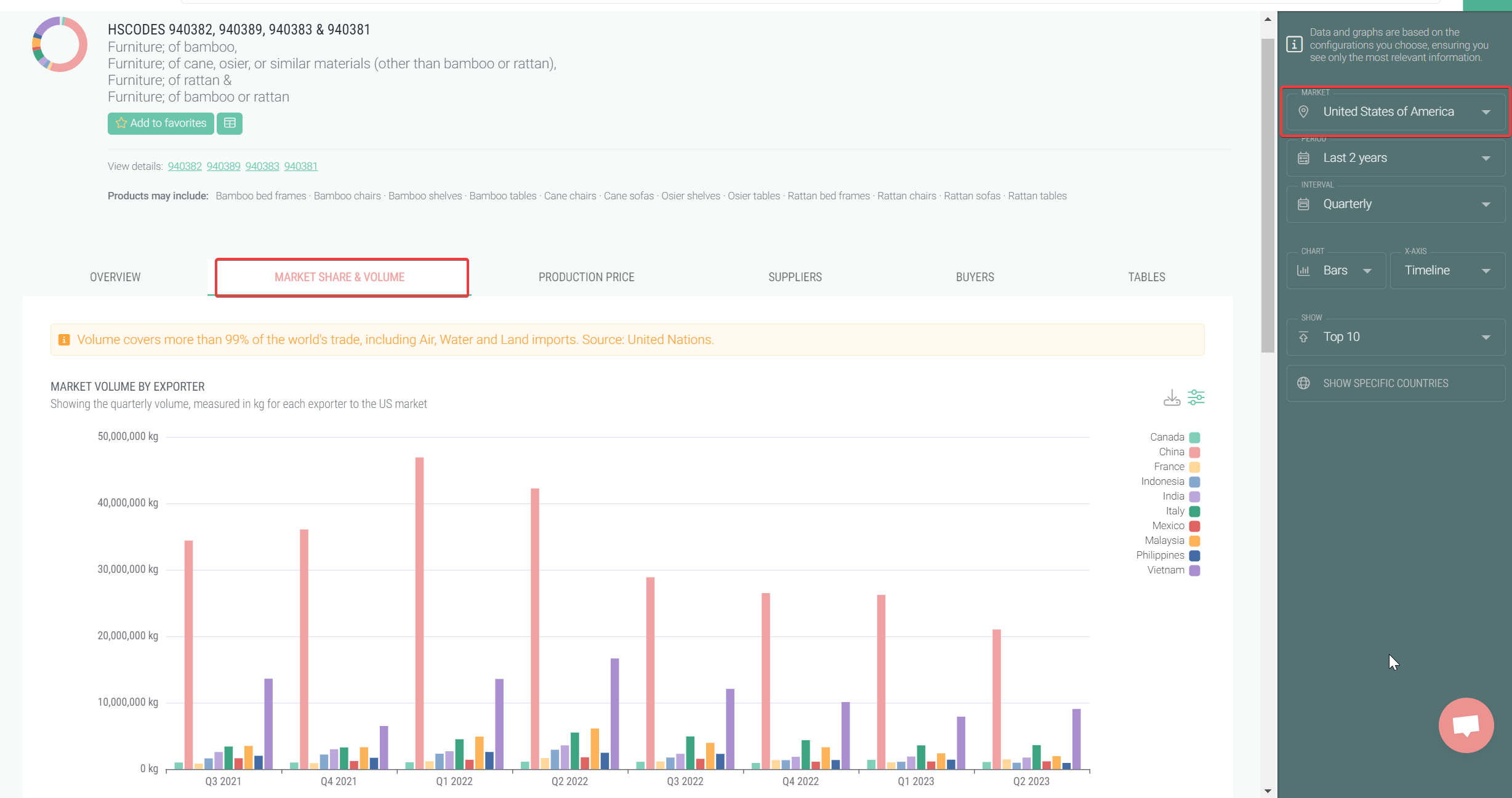Image resolution: width=1512 pixels, height=798 pixels.
Task: Click China bar for Q2 2023
Action: click(x=996, y=699)
